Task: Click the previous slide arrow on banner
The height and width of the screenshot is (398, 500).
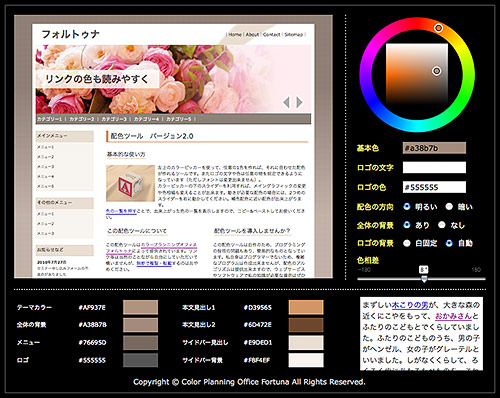Action: [286, 102]
